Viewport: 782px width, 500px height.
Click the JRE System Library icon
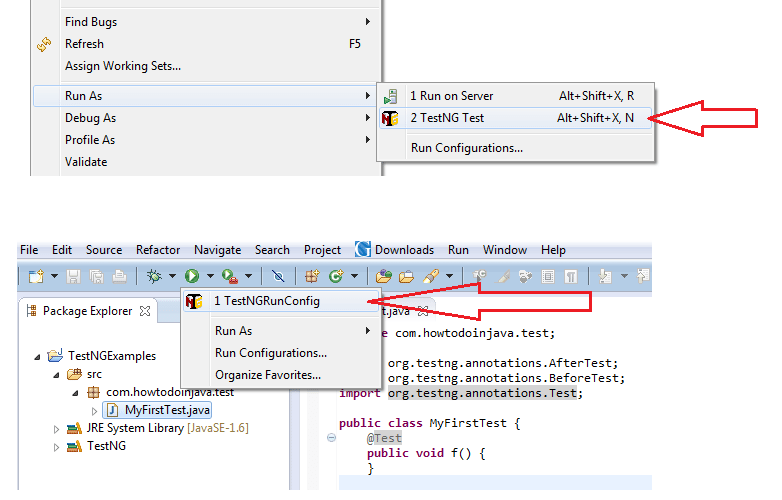(74, 428)
